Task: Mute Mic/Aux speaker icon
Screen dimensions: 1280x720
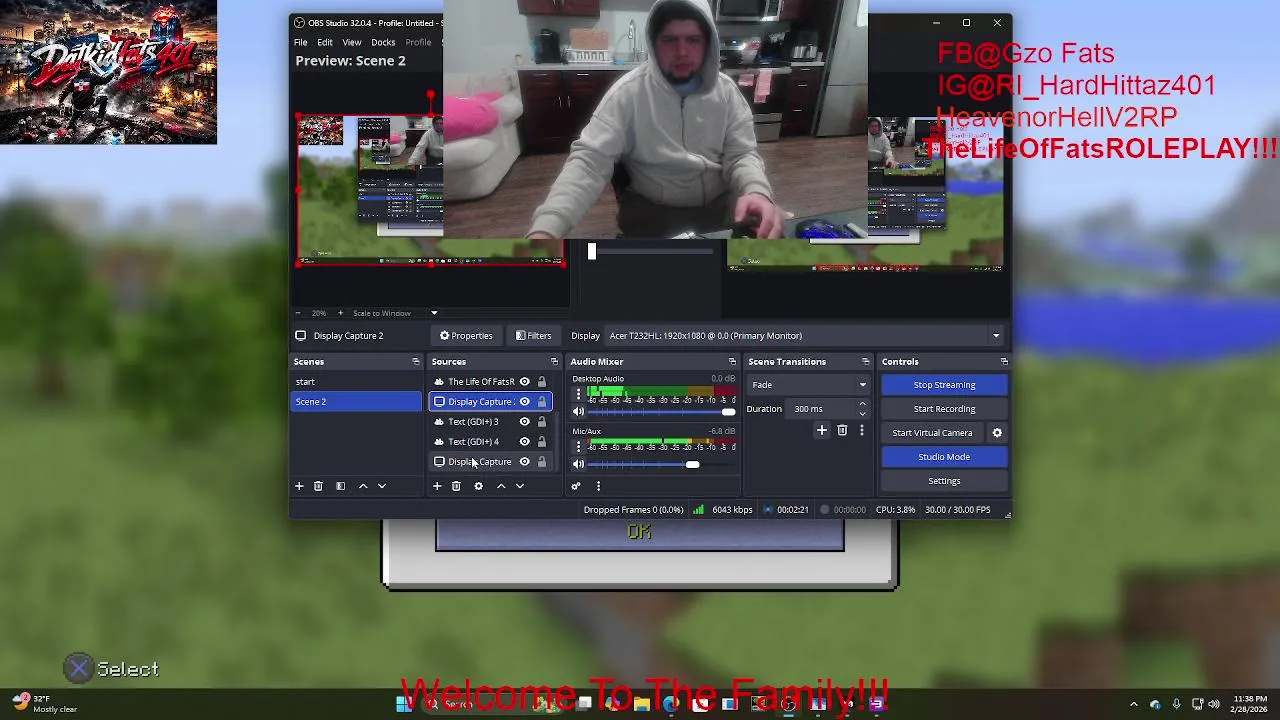Action: [x=578, y=464]
